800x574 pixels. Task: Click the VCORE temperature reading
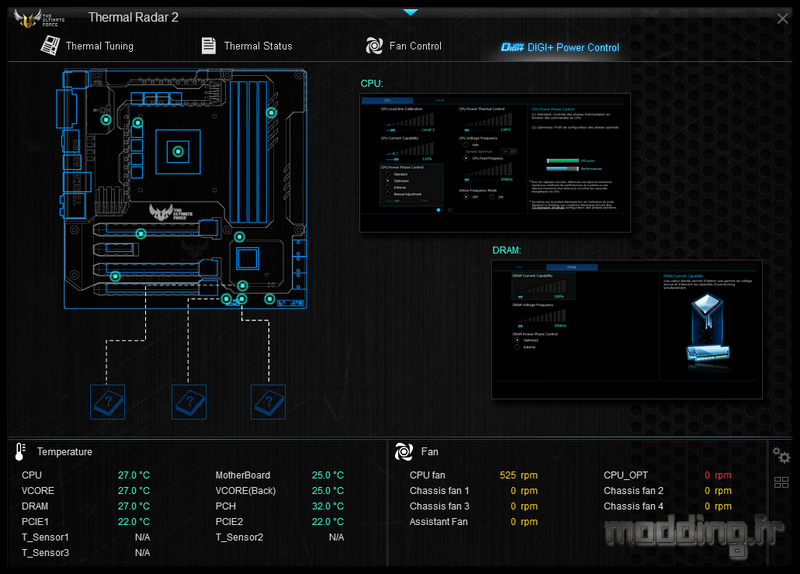134,490
